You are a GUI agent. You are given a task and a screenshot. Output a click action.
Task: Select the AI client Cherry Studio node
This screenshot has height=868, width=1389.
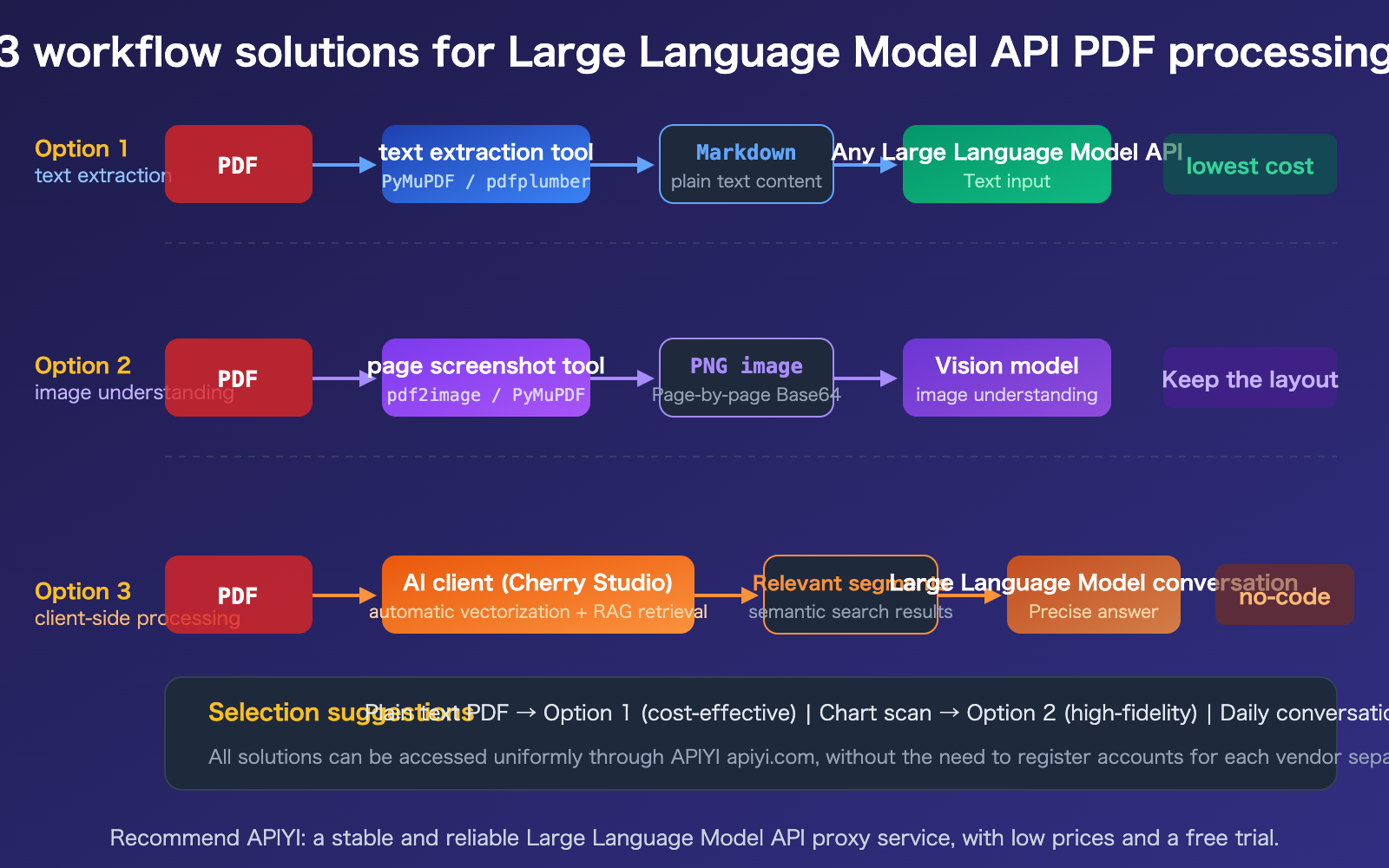537,595
